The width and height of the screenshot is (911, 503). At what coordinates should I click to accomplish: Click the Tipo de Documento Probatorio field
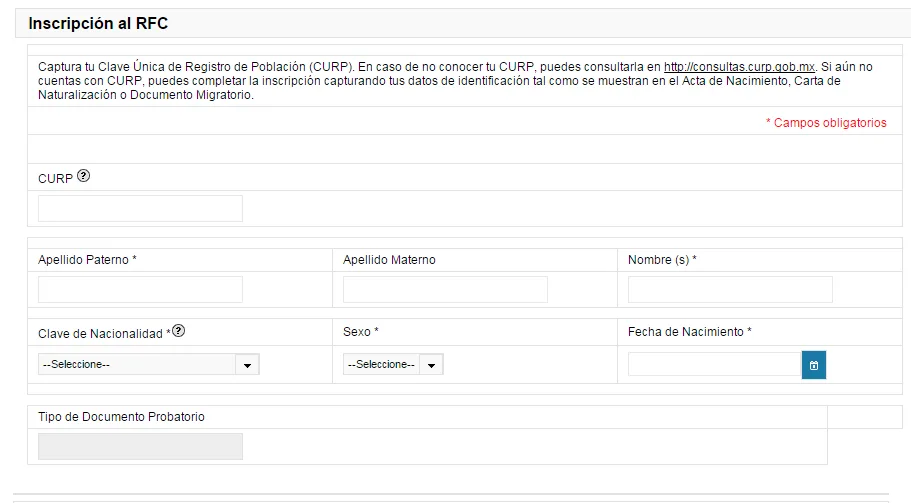[140, 446]
